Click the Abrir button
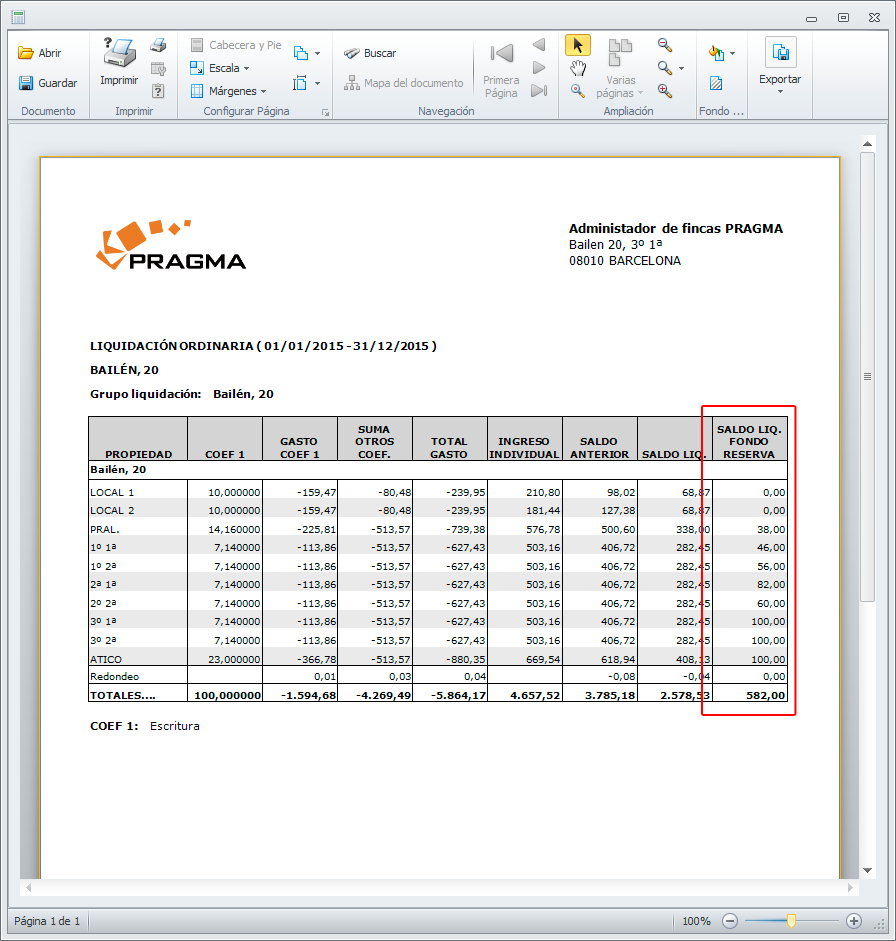 click(x=40, y=53)
